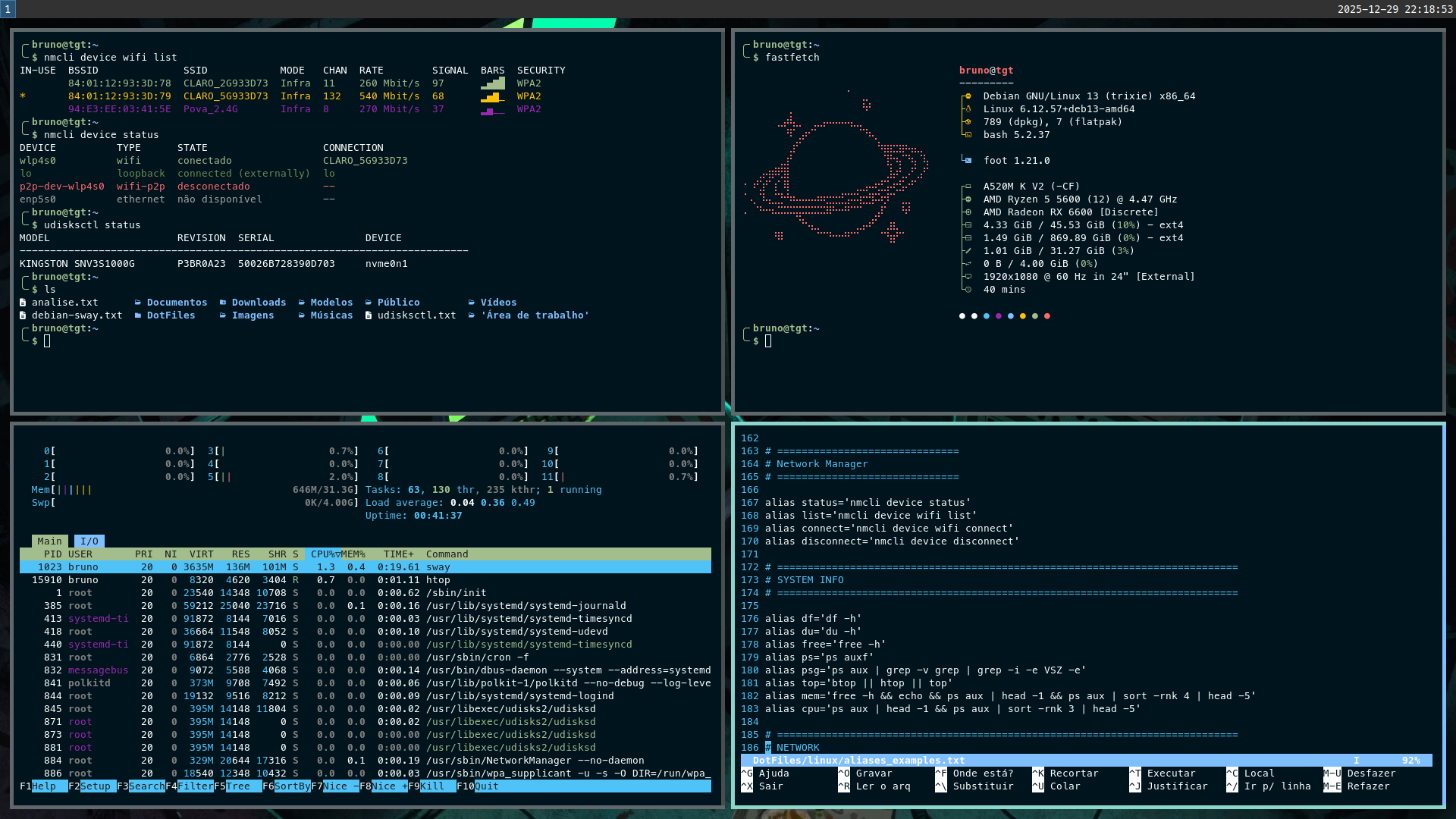Click the MEM% column header in htop

(x=353, y=554)
